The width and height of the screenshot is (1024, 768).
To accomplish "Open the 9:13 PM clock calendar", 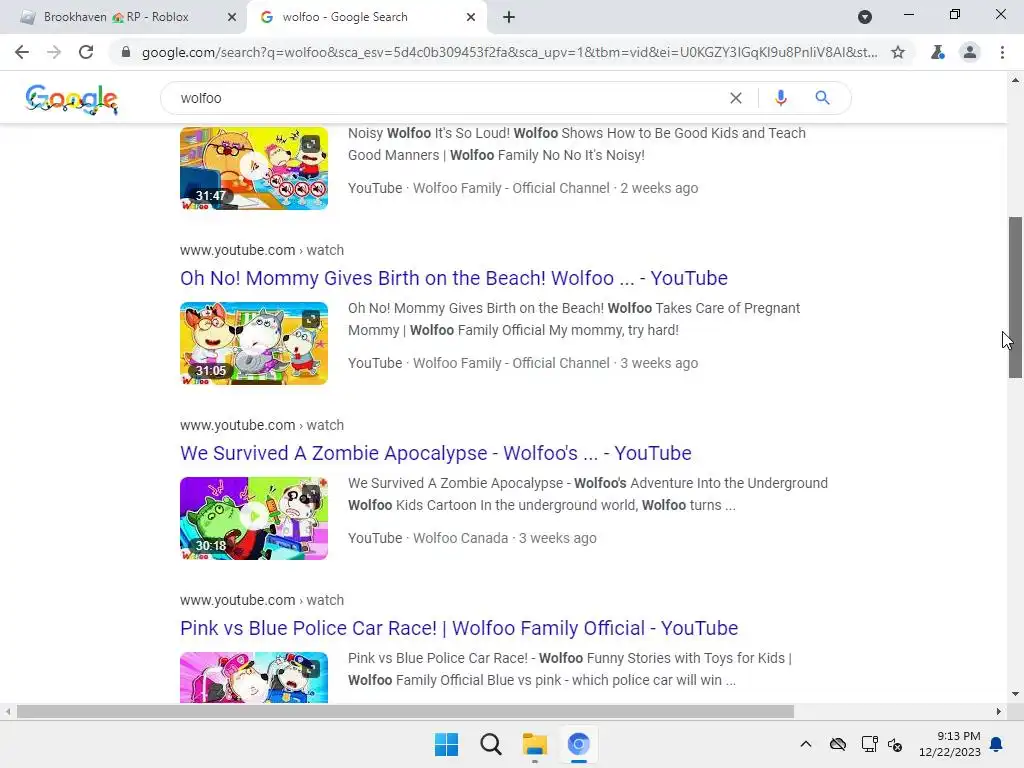I will coord(950,744).
